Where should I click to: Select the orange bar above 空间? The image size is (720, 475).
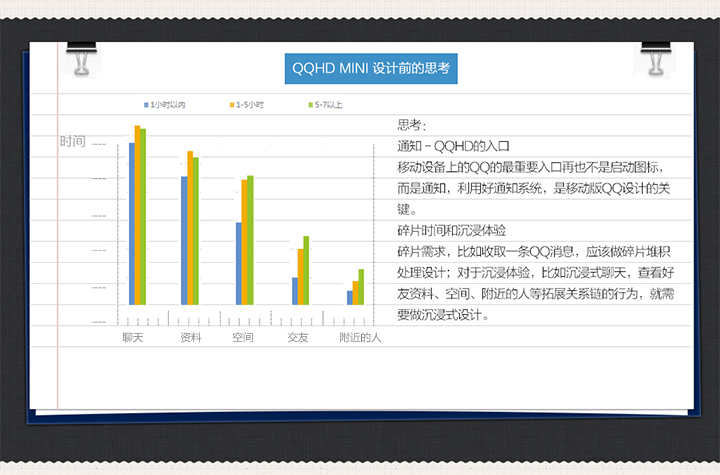(244, 242)
